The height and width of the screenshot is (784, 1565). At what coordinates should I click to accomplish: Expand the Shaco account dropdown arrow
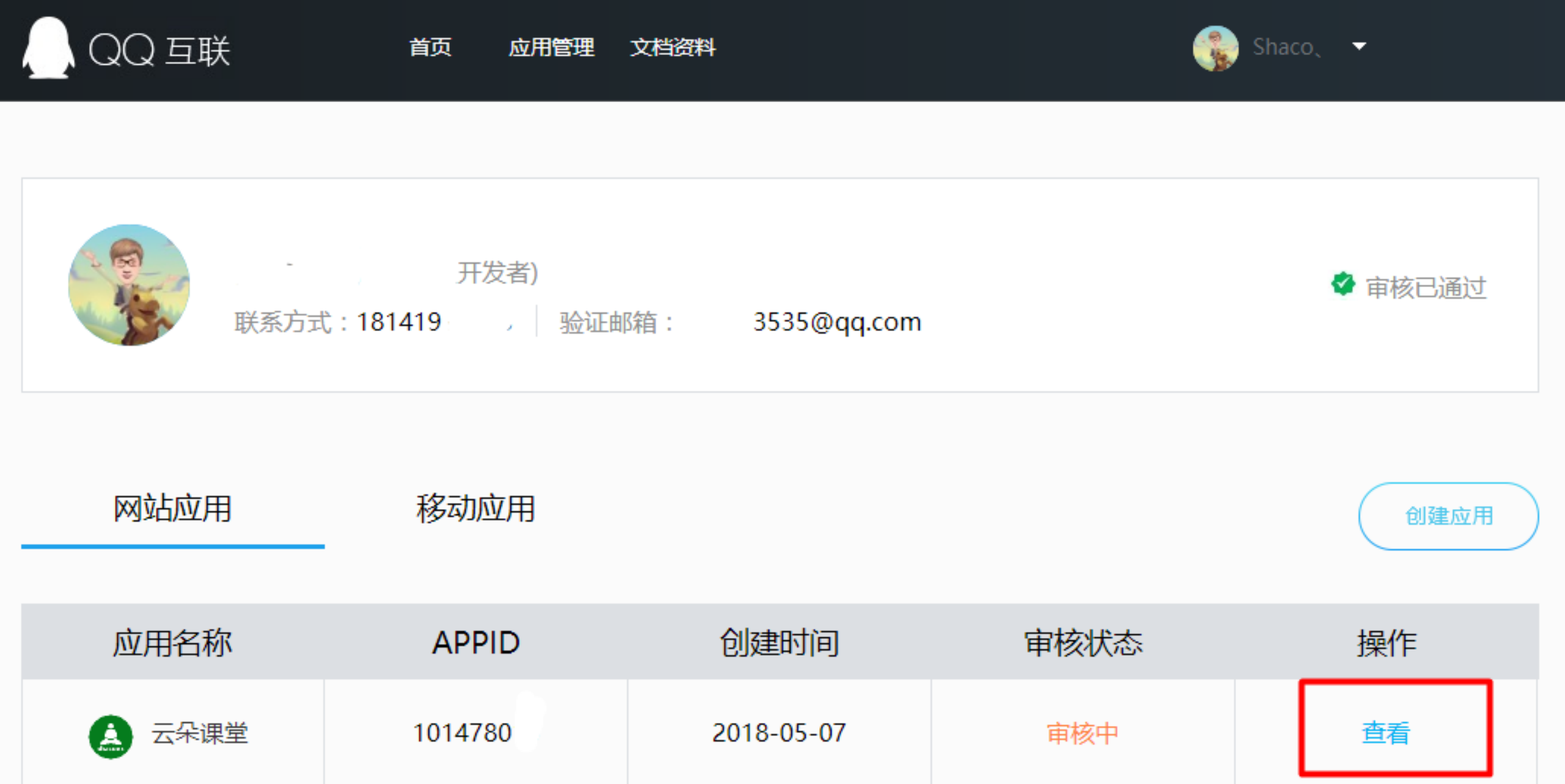[1358, 46]
